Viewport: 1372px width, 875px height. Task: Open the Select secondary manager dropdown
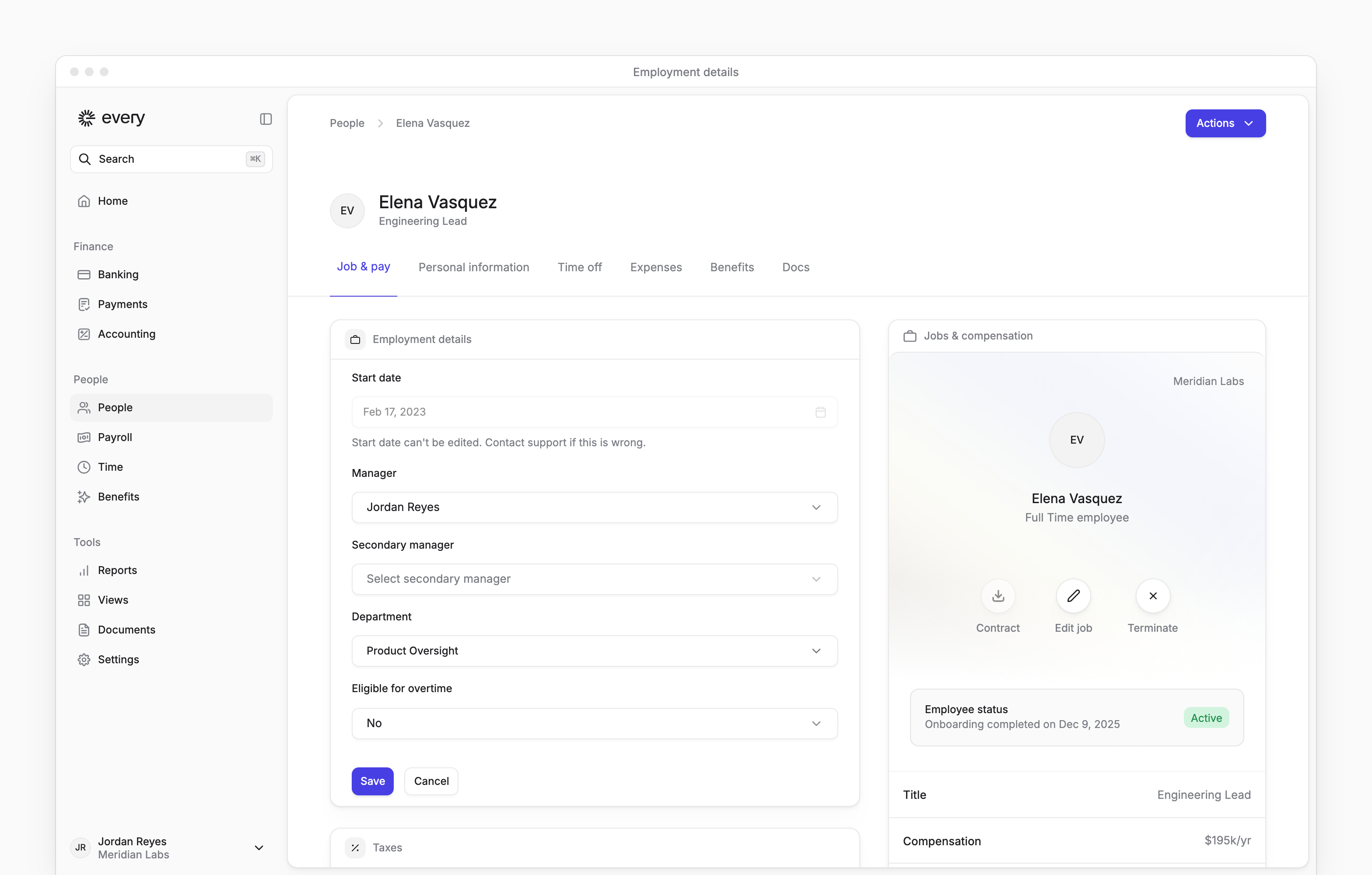[x=594, y=579]
